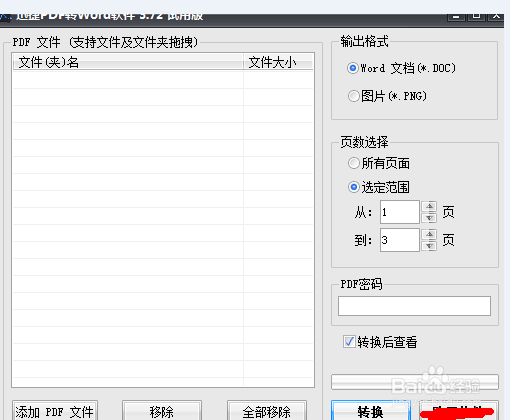This screenshot has height=420, width=510.
Task: Click the 移除 button
Action: click(x=162, y=411)
